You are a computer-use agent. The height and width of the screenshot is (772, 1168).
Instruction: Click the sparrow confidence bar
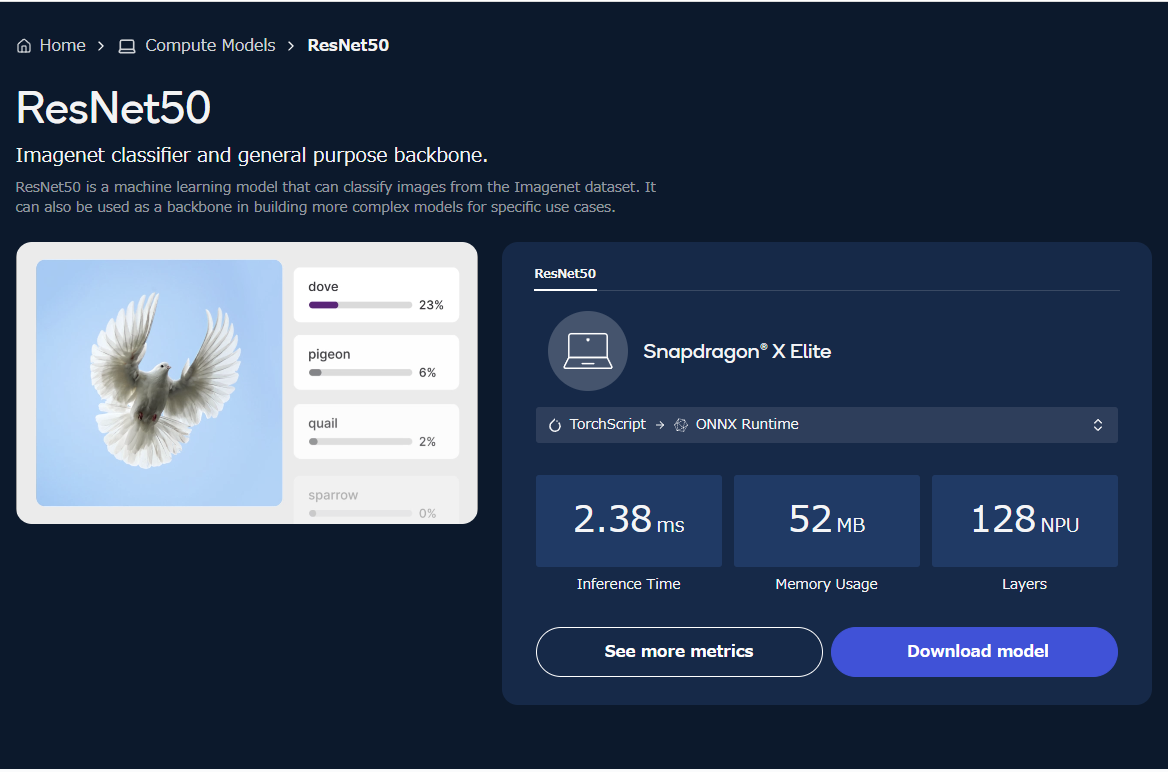coord(360,513)
